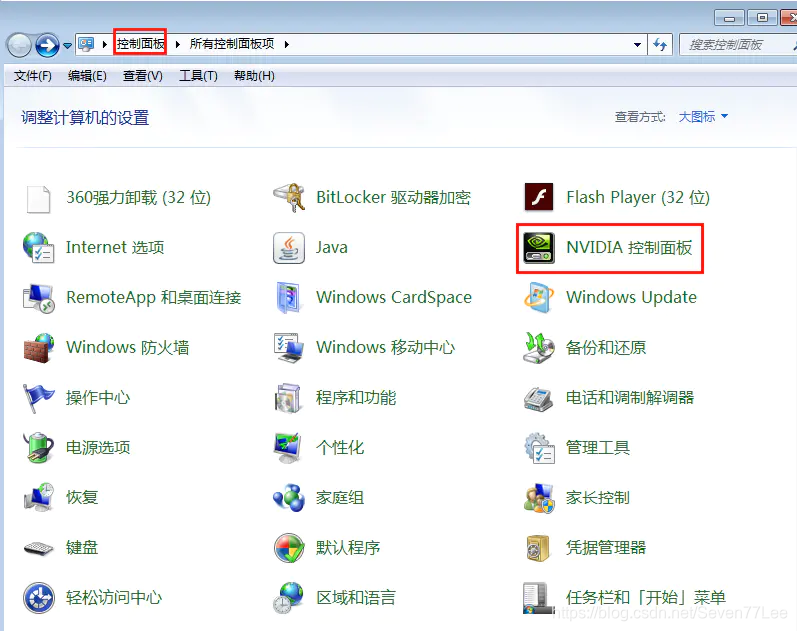Open the Windows Update link text
Screen dimensions: 797x631
click(631, 297)
